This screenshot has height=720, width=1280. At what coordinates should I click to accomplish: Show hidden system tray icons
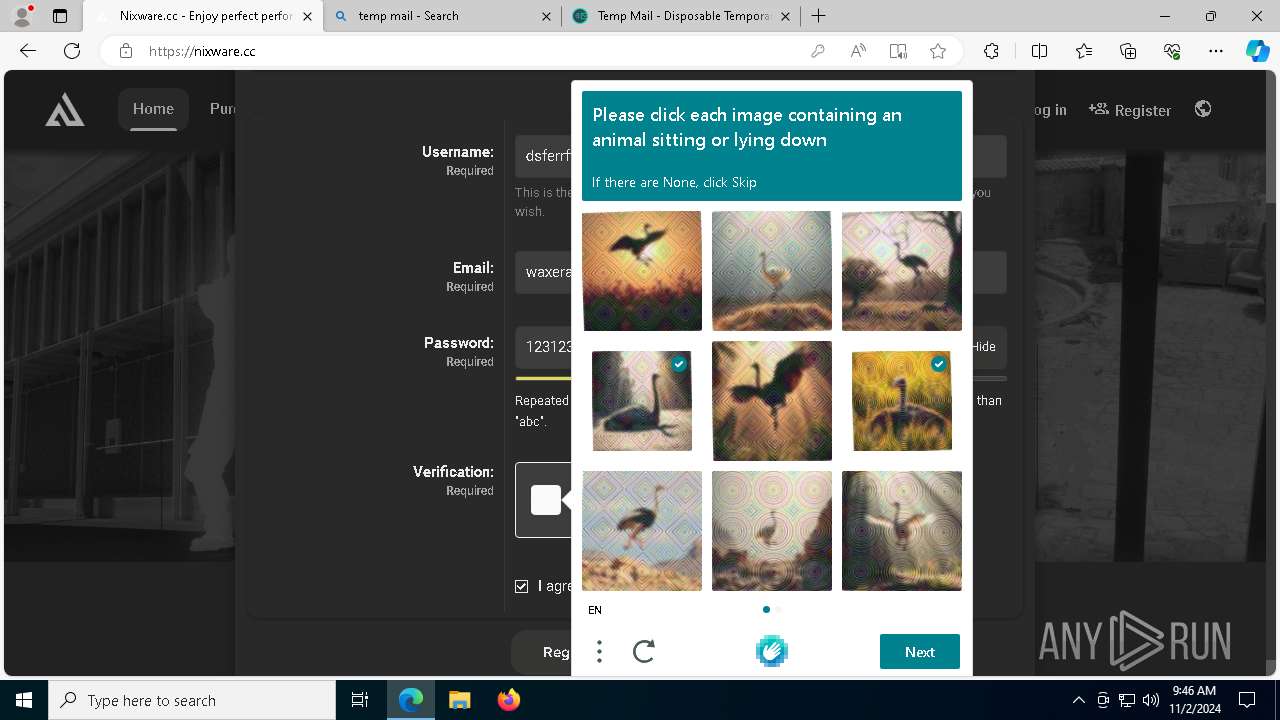pos(1078,700)
